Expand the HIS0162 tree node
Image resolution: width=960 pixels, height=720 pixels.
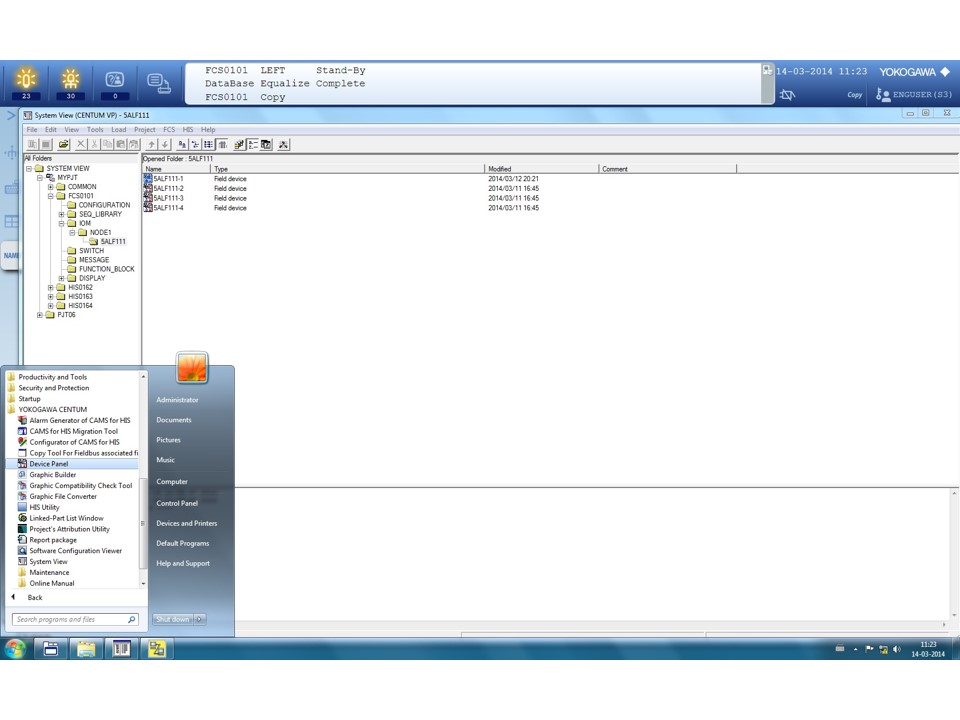tap(48, 287)
